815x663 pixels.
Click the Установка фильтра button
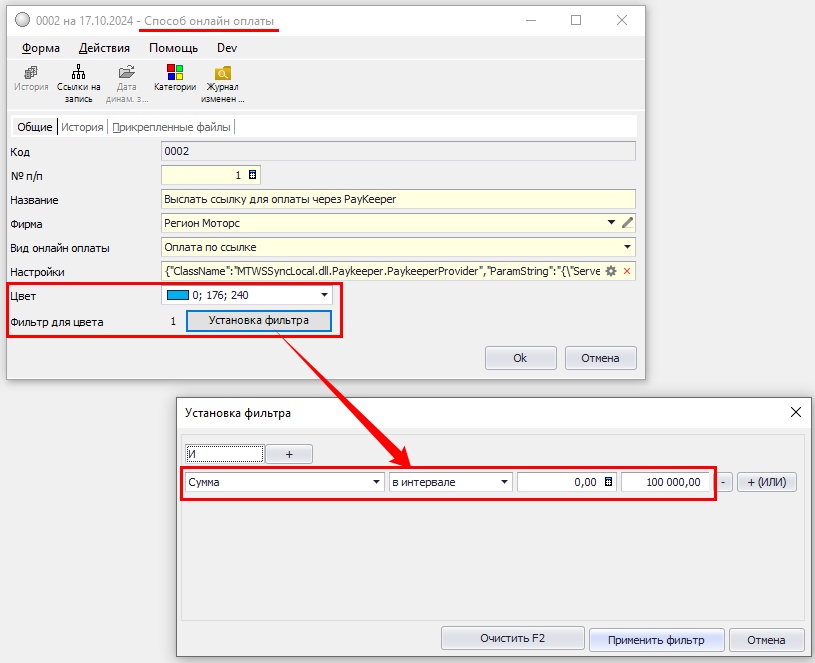click(259, 321)
